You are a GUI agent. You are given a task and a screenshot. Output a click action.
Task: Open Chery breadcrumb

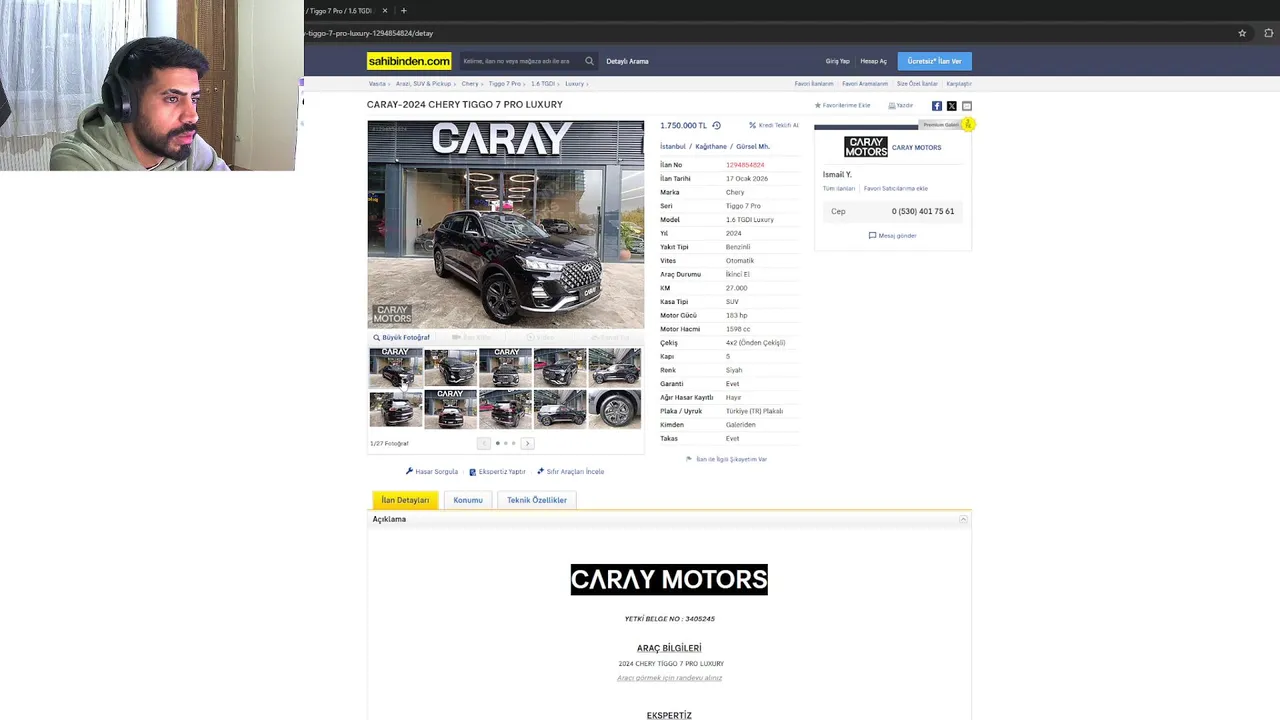469,84
